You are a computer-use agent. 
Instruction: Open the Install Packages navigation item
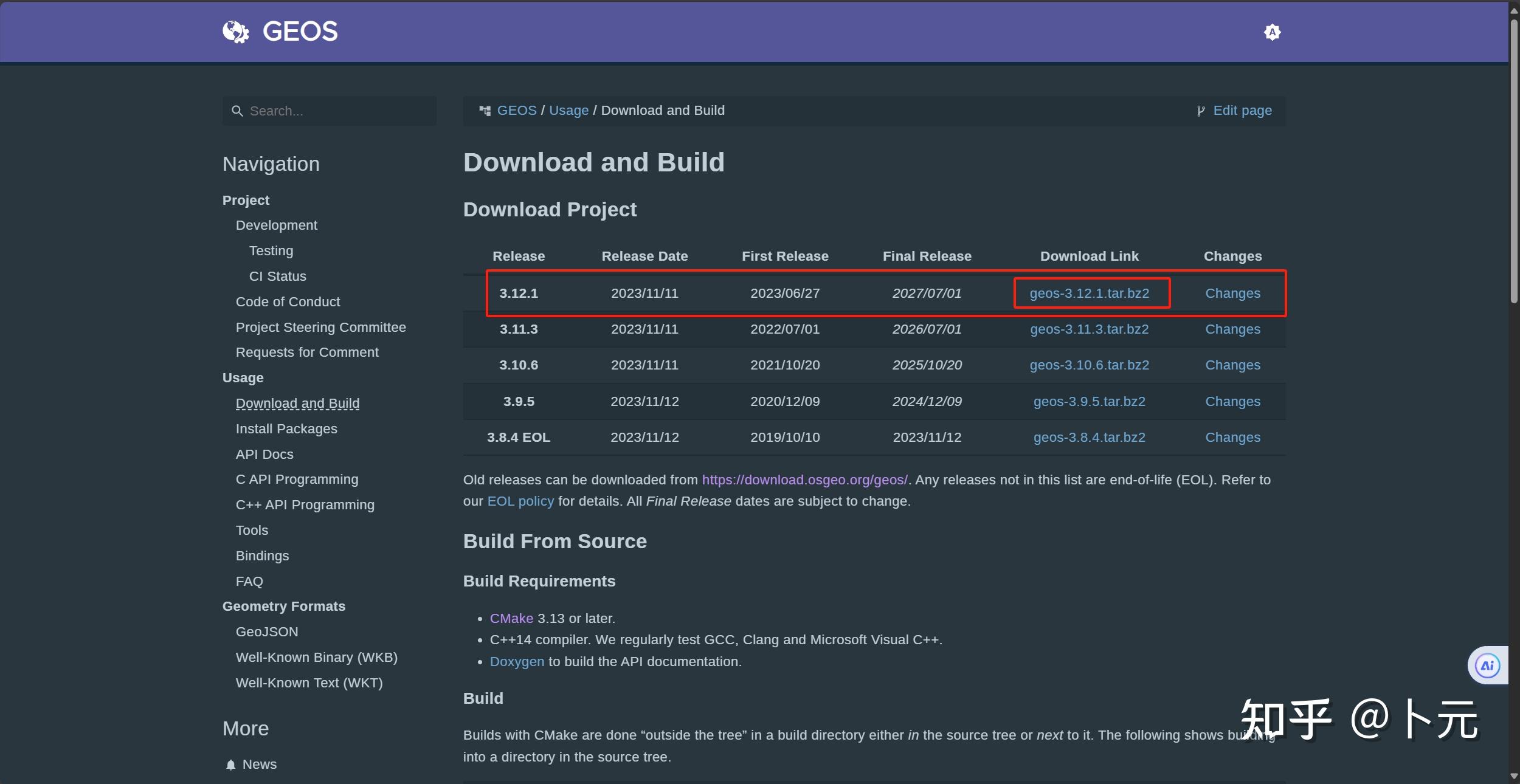coord(286,429)
